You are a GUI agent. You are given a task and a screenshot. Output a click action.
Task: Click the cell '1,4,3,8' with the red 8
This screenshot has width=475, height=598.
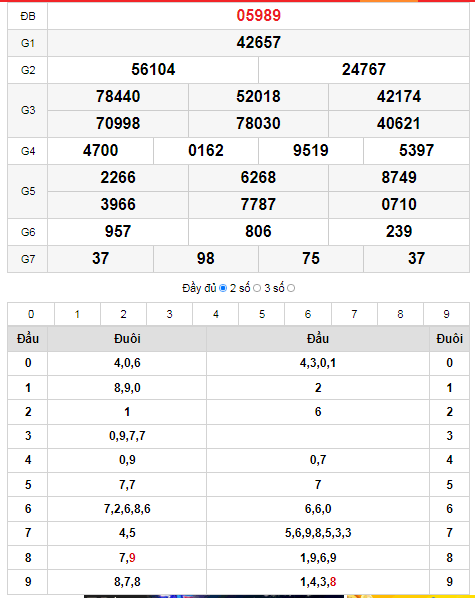(x=318, y=582)
